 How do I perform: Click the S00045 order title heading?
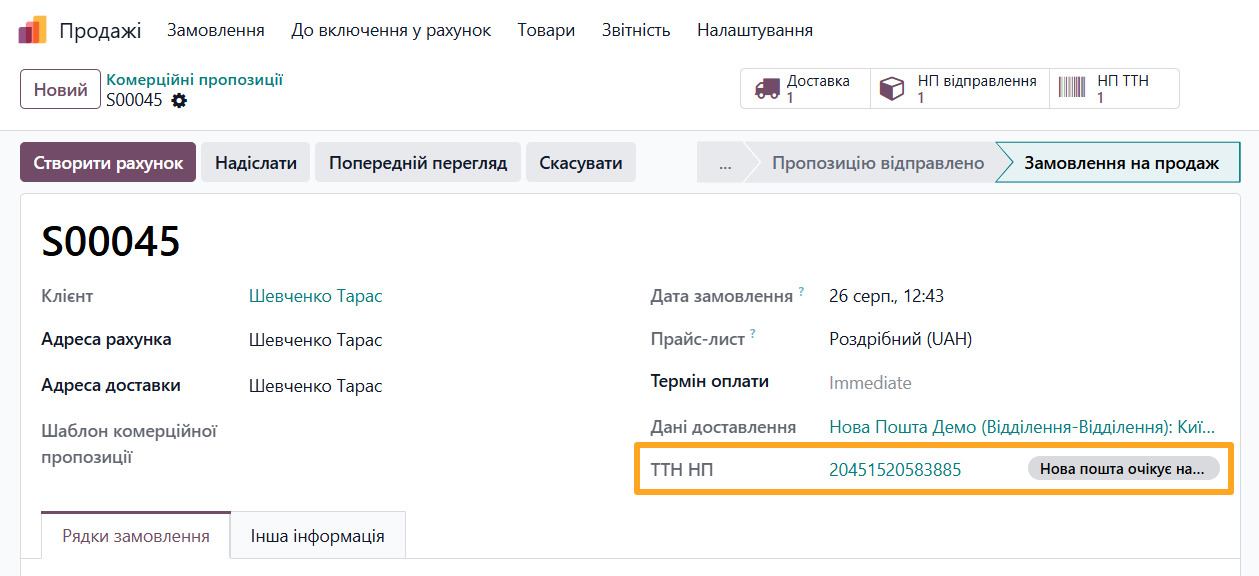pos(111,242)
